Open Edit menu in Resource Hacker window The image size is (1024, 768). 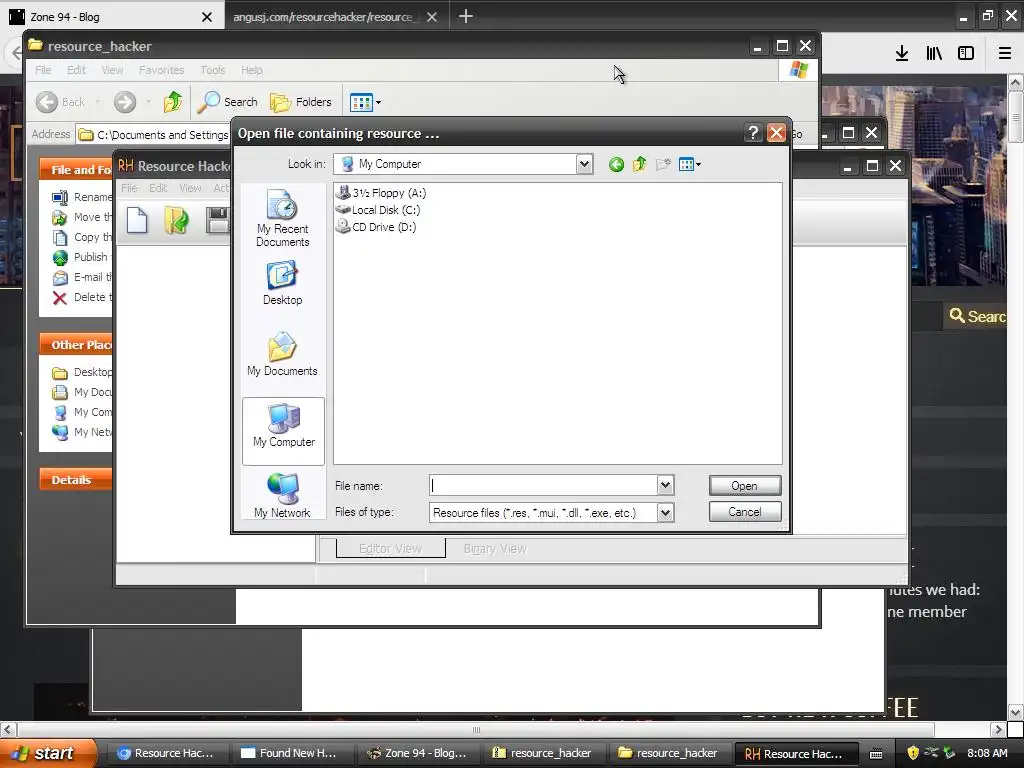tap(158, 188)
